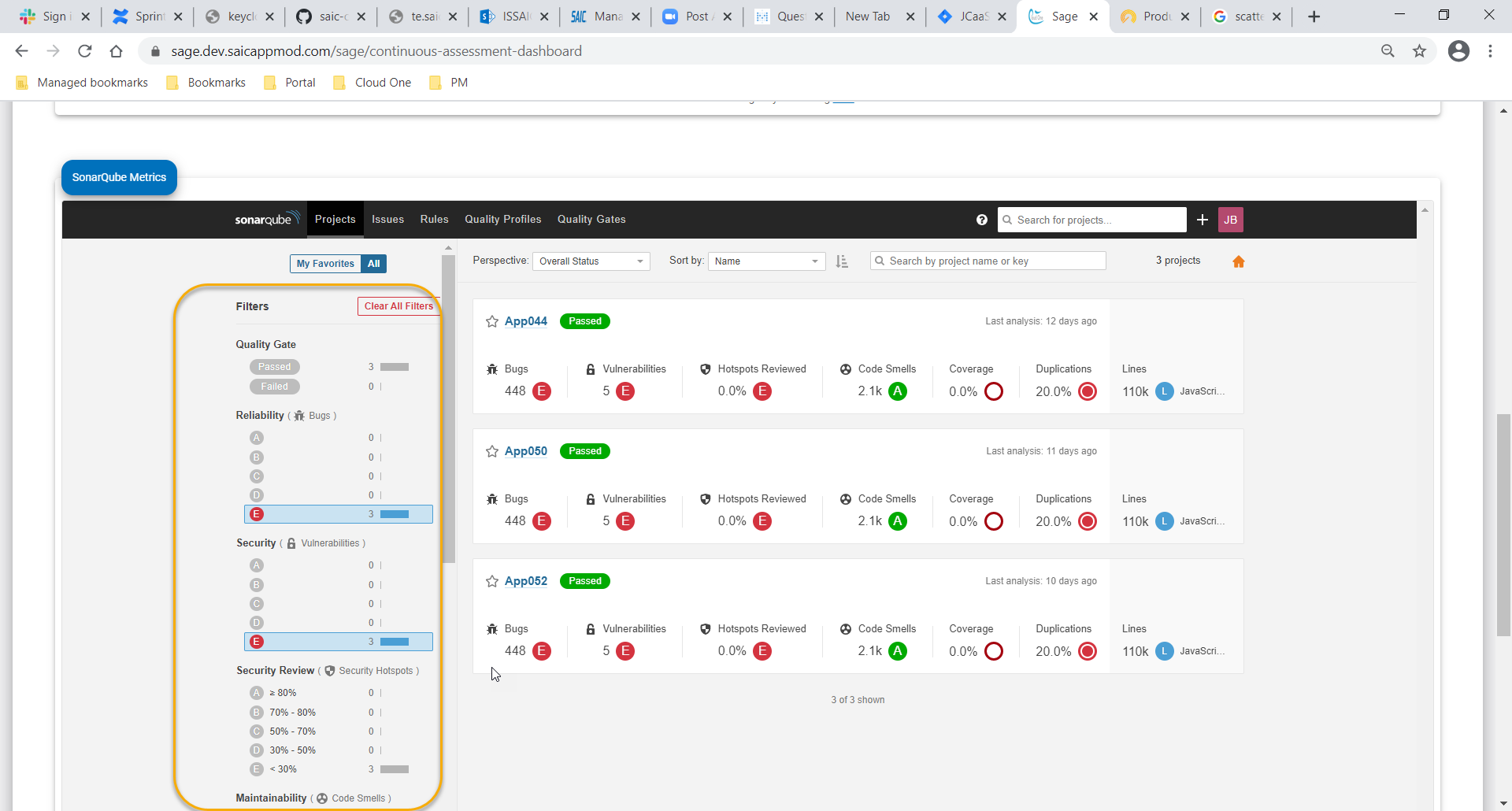Viewport: 1512px width, 811px height.
Task: Click App044 Code Smells A rating badge
Action: (898, 391)
